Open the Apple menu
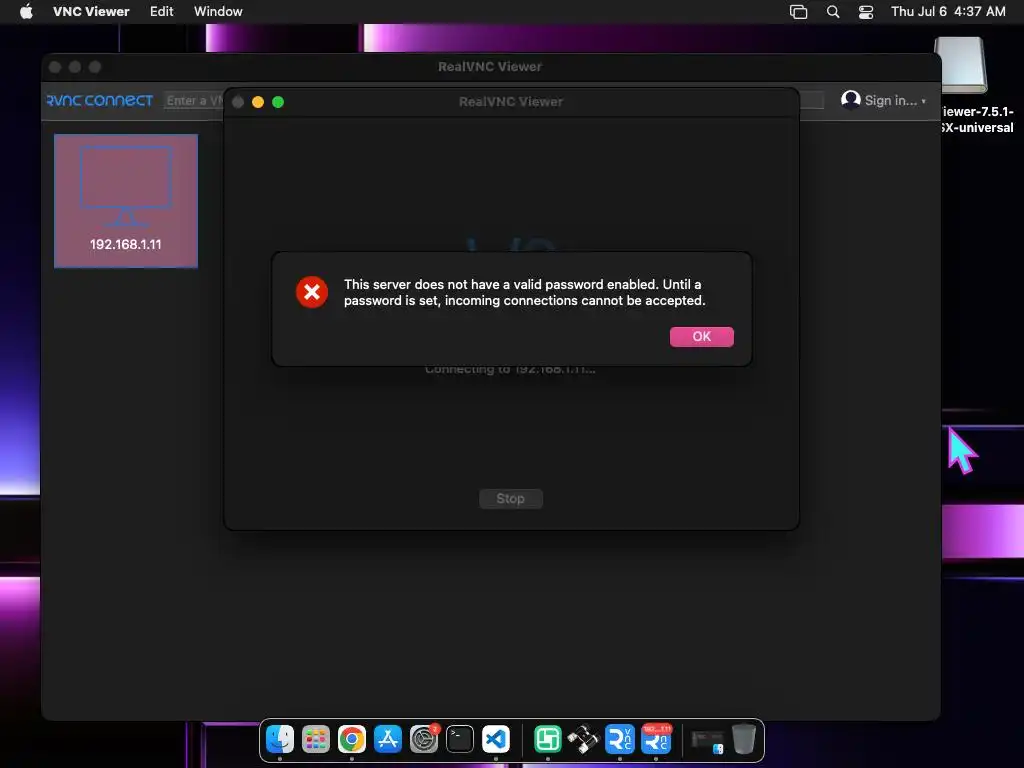 click(x=26, y=11)
